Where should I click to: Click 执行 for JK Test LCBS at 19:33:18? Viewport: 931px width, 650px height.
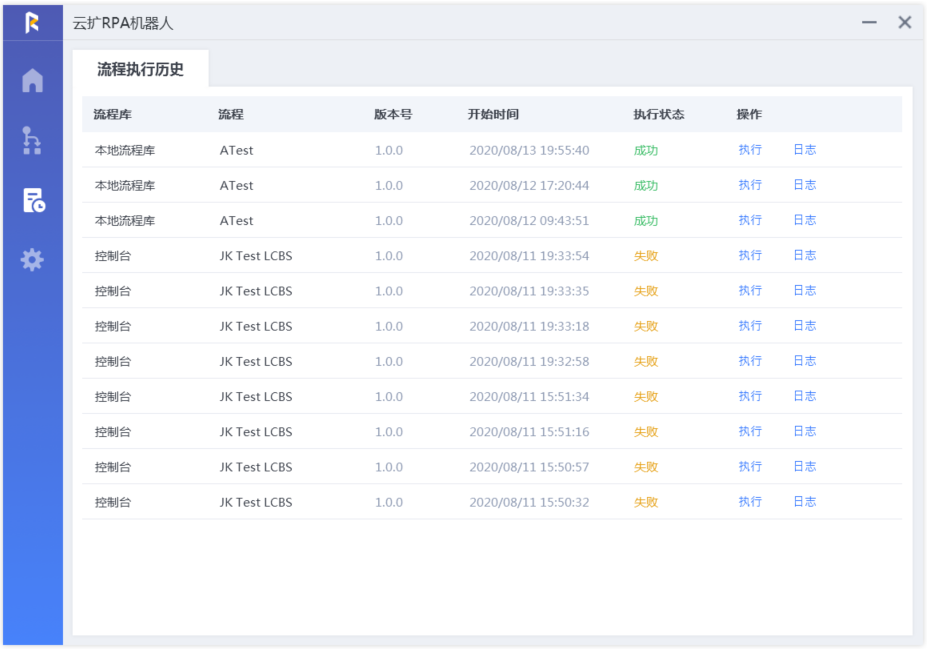(x=750, y=325)
